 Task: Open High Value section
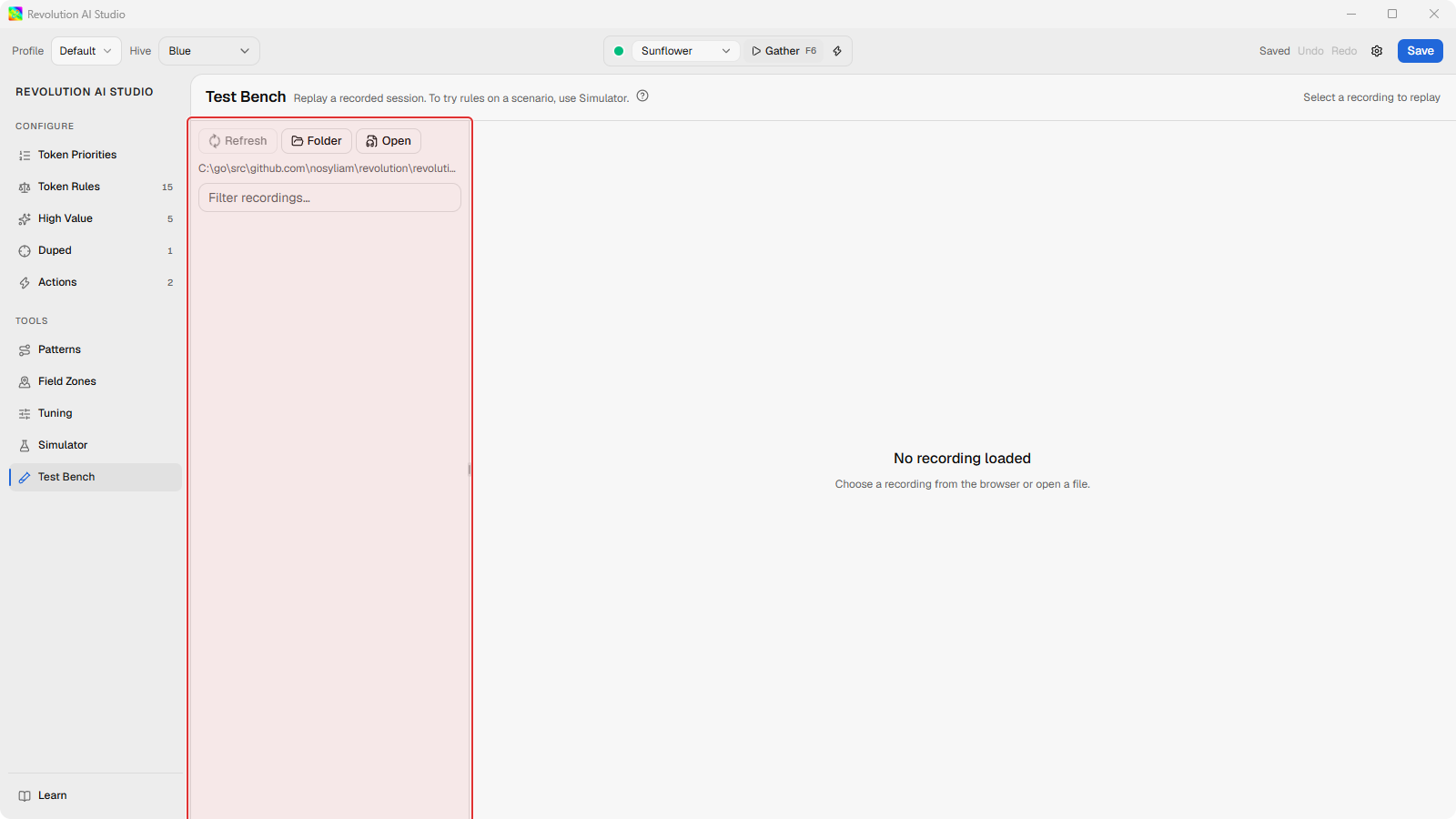coord(95,218)
